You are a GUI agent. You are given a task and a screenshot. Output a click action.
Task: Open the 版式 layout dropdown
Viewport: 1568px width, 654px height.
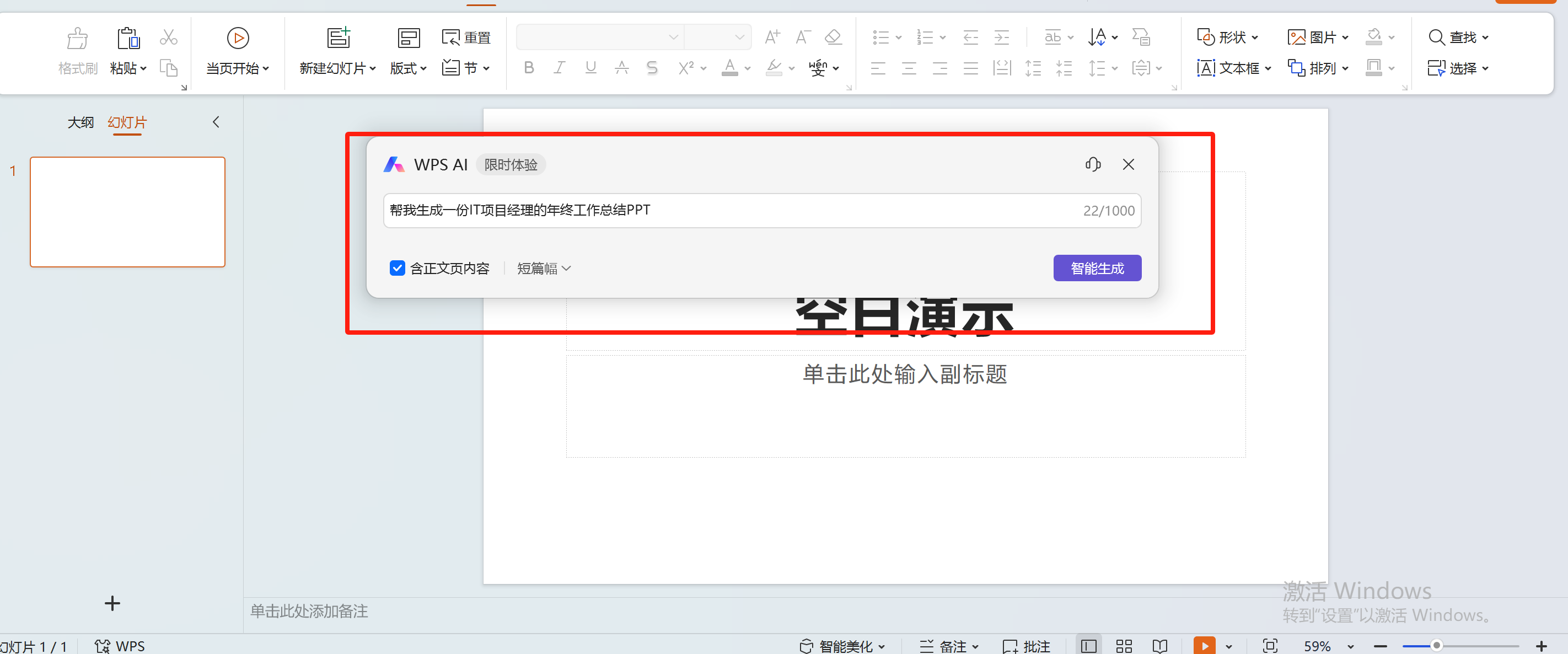point(408,68)
